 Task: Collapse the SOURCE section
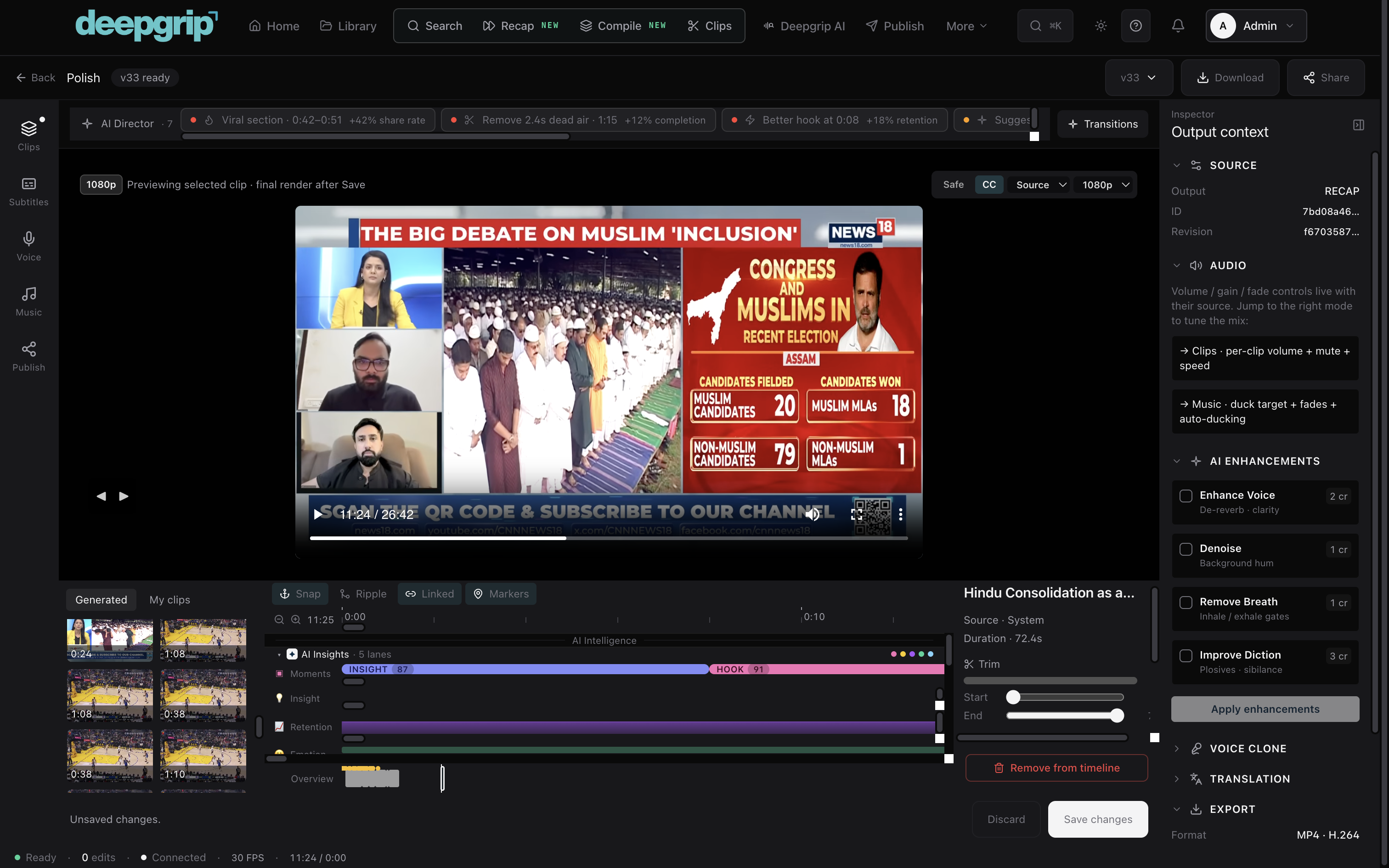tap(1177, 165)
